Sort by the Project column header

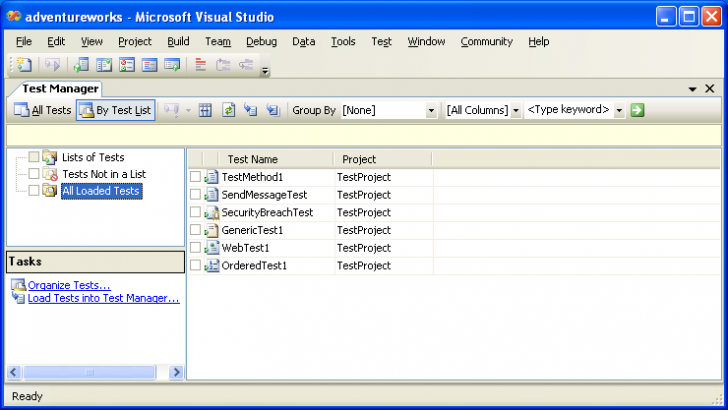[383, 159]
